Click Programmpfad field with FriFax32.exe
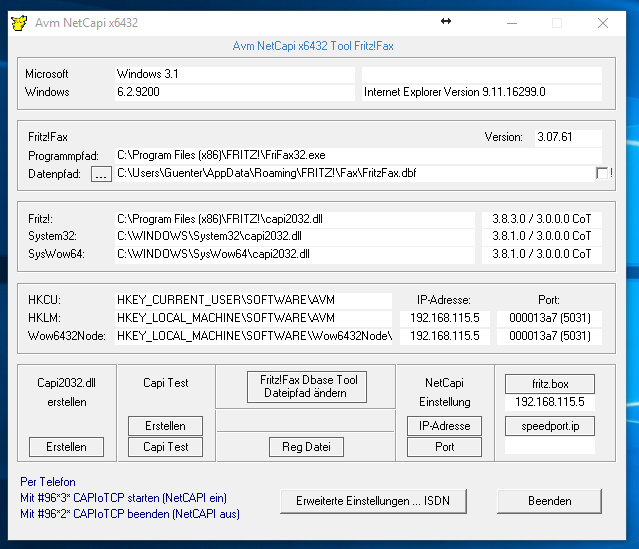639x549 pixels. (358, 156)
